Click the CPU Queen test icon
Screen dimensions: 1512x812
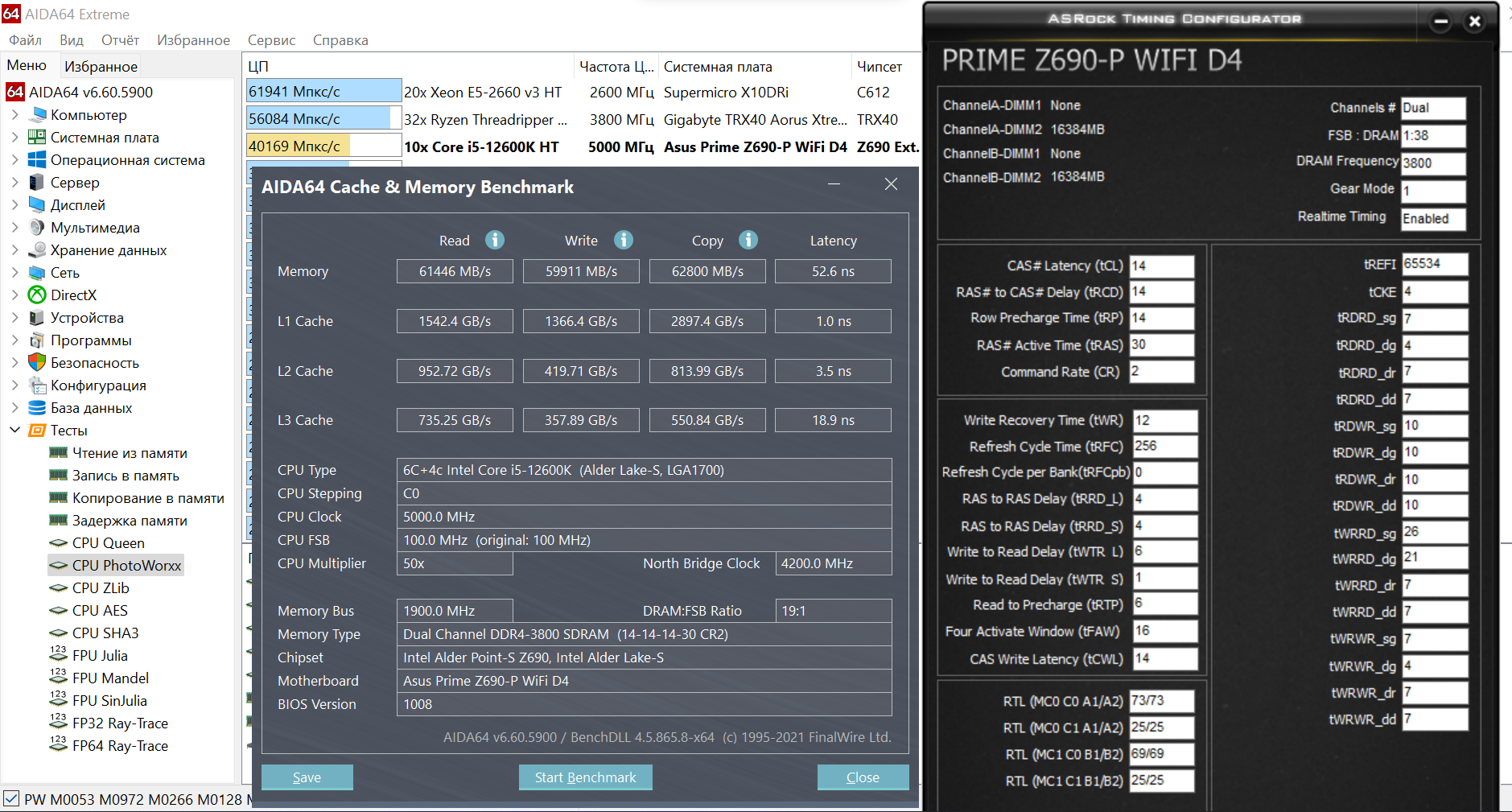(x=59, y=543)
